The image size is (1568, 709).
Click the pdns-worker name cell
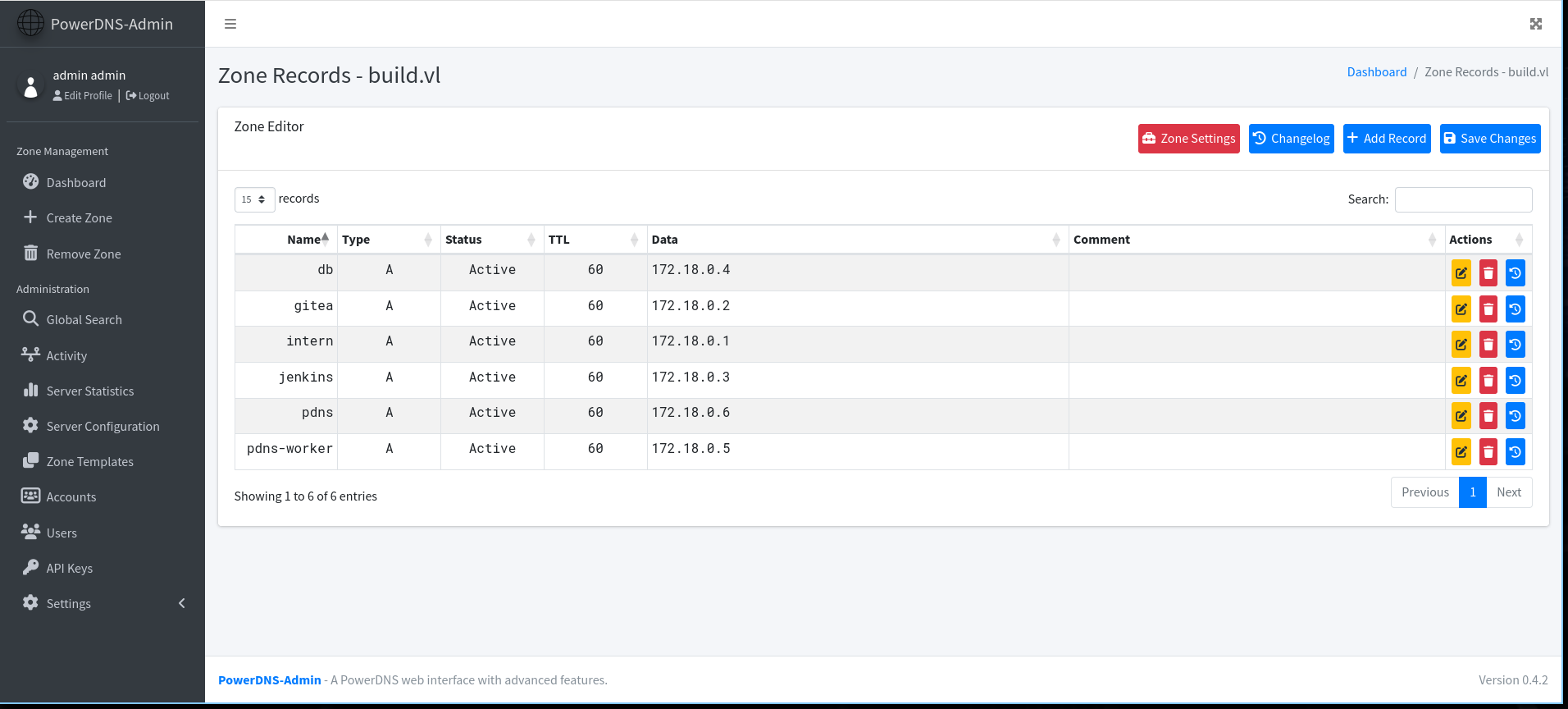click(286, 451)
